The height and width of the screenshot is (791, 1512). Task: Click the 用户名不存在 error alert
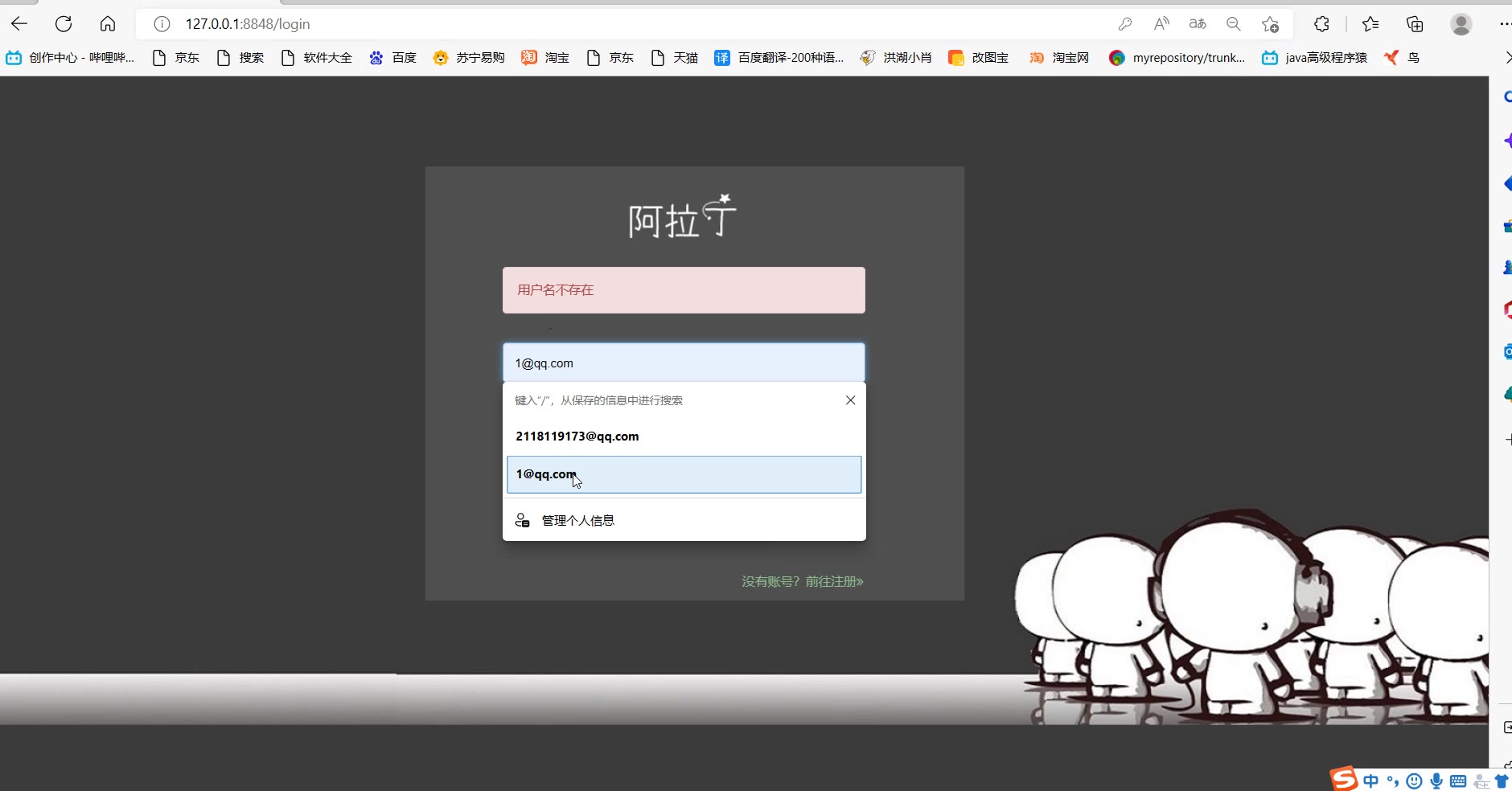point(684,290)
